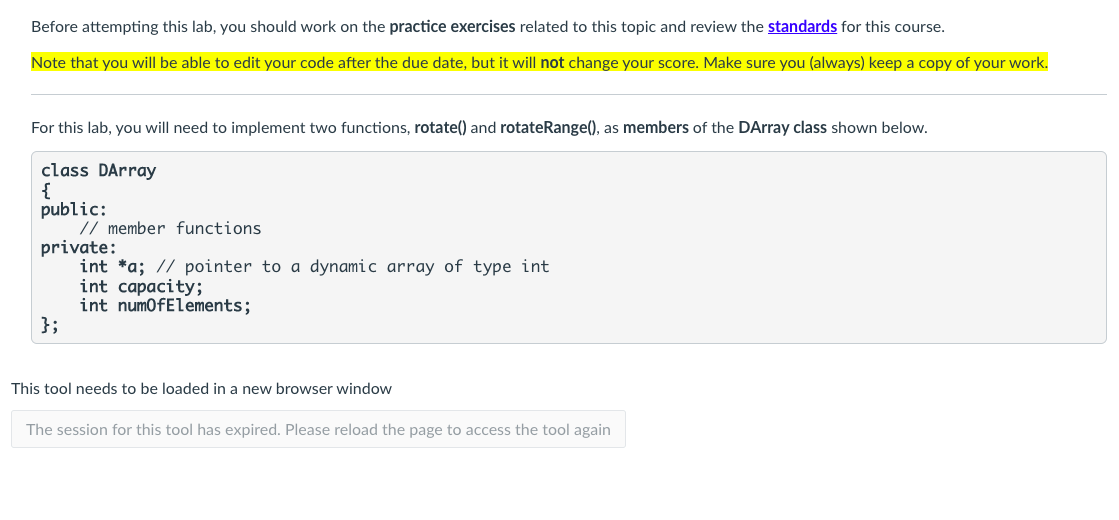Click the 'class DArray' line in the code
This screenshot has height=520, width=1119.
click(98, 170)
